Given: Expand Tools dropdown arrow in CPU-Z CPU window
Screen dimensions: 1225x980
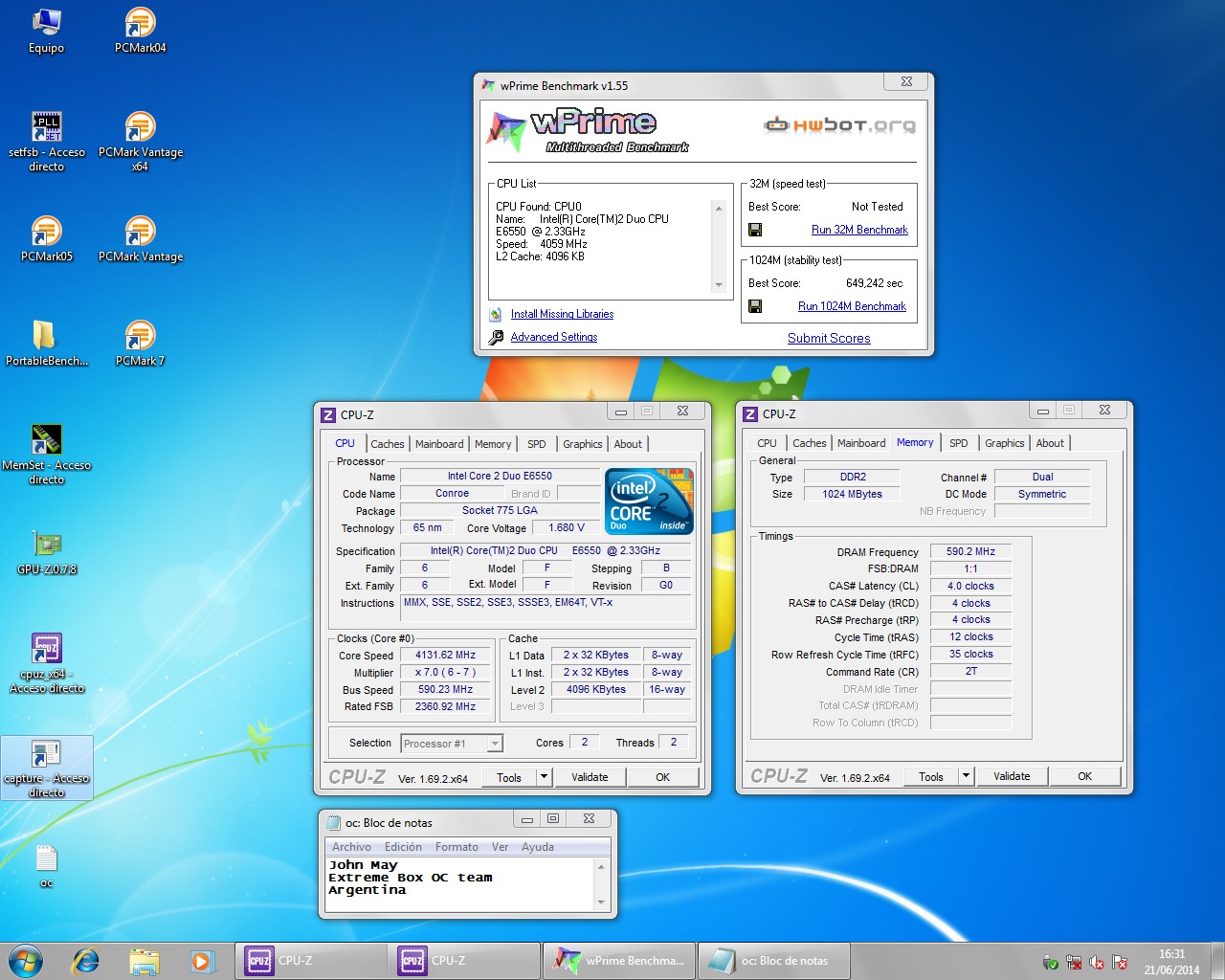Looking at the screenshot, I should 545,777.
